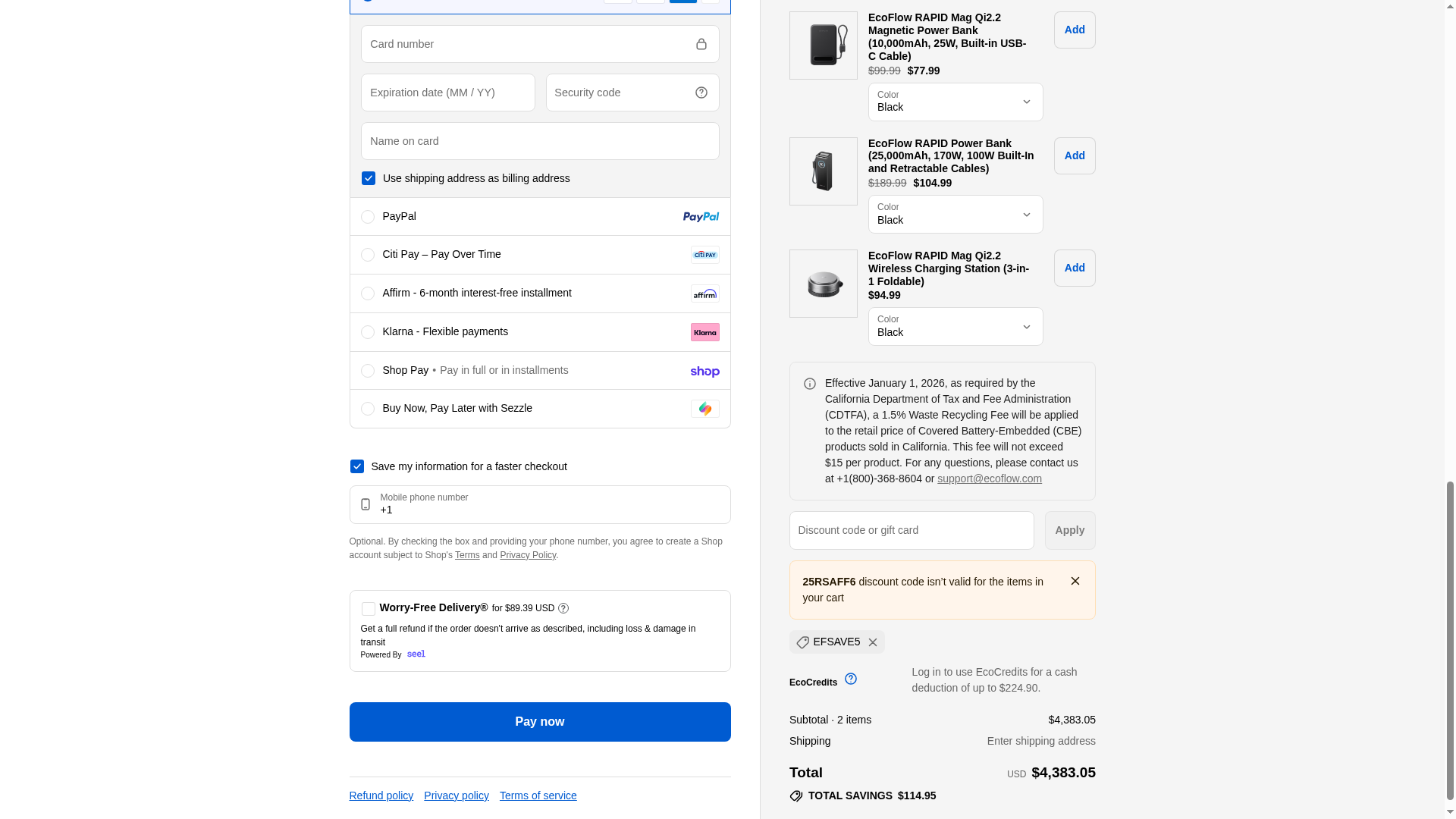Click the Klarna logo icon
This screenshot has width=1456, height=819.
704,332
